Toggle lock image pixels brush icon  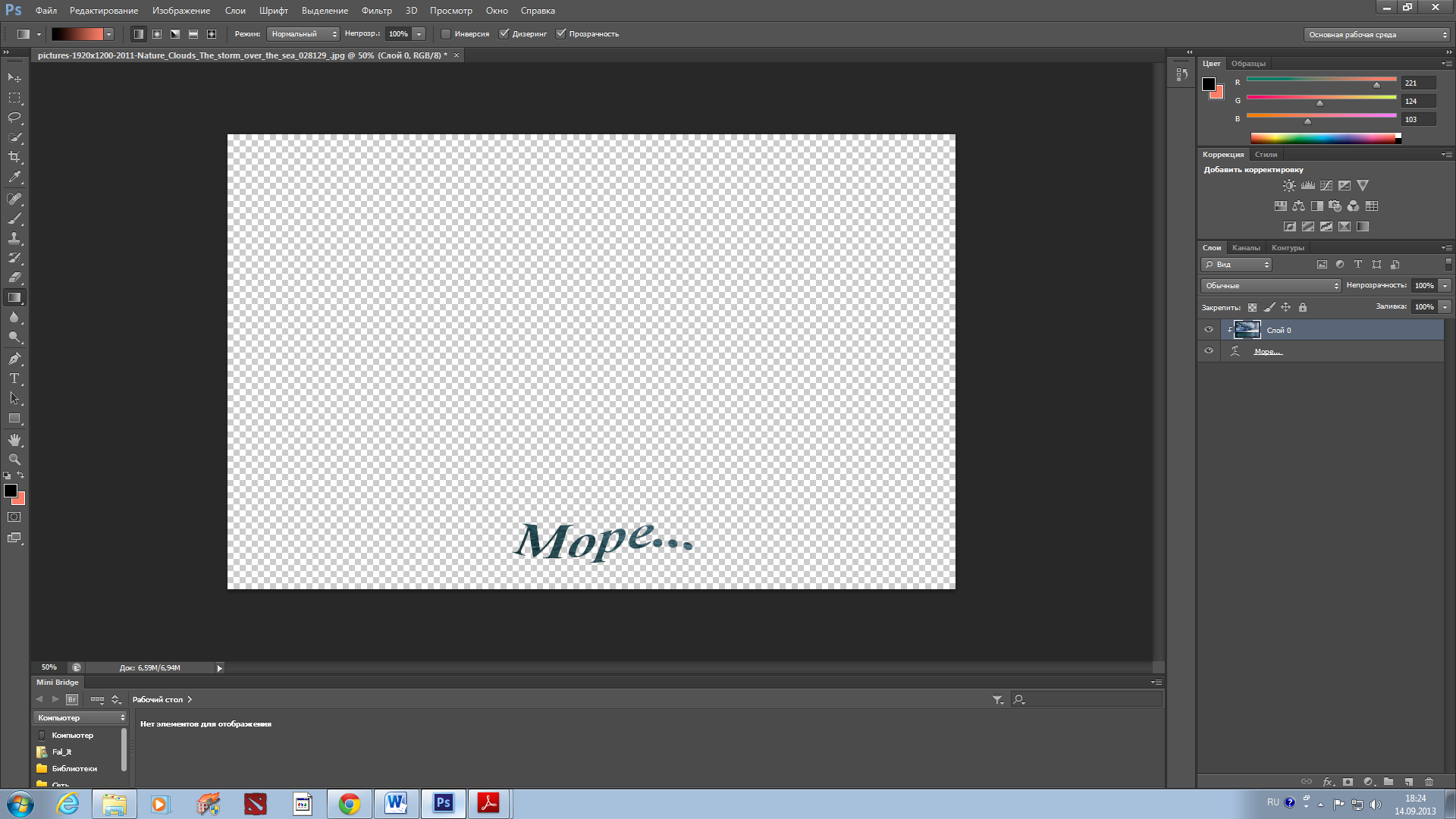(1269, 307)
